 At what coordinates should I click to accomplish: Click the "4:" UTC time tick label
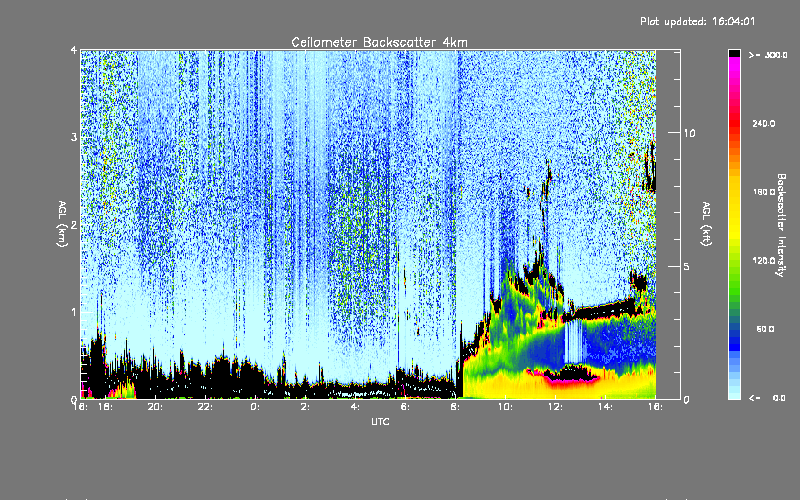tap(355, 407)
